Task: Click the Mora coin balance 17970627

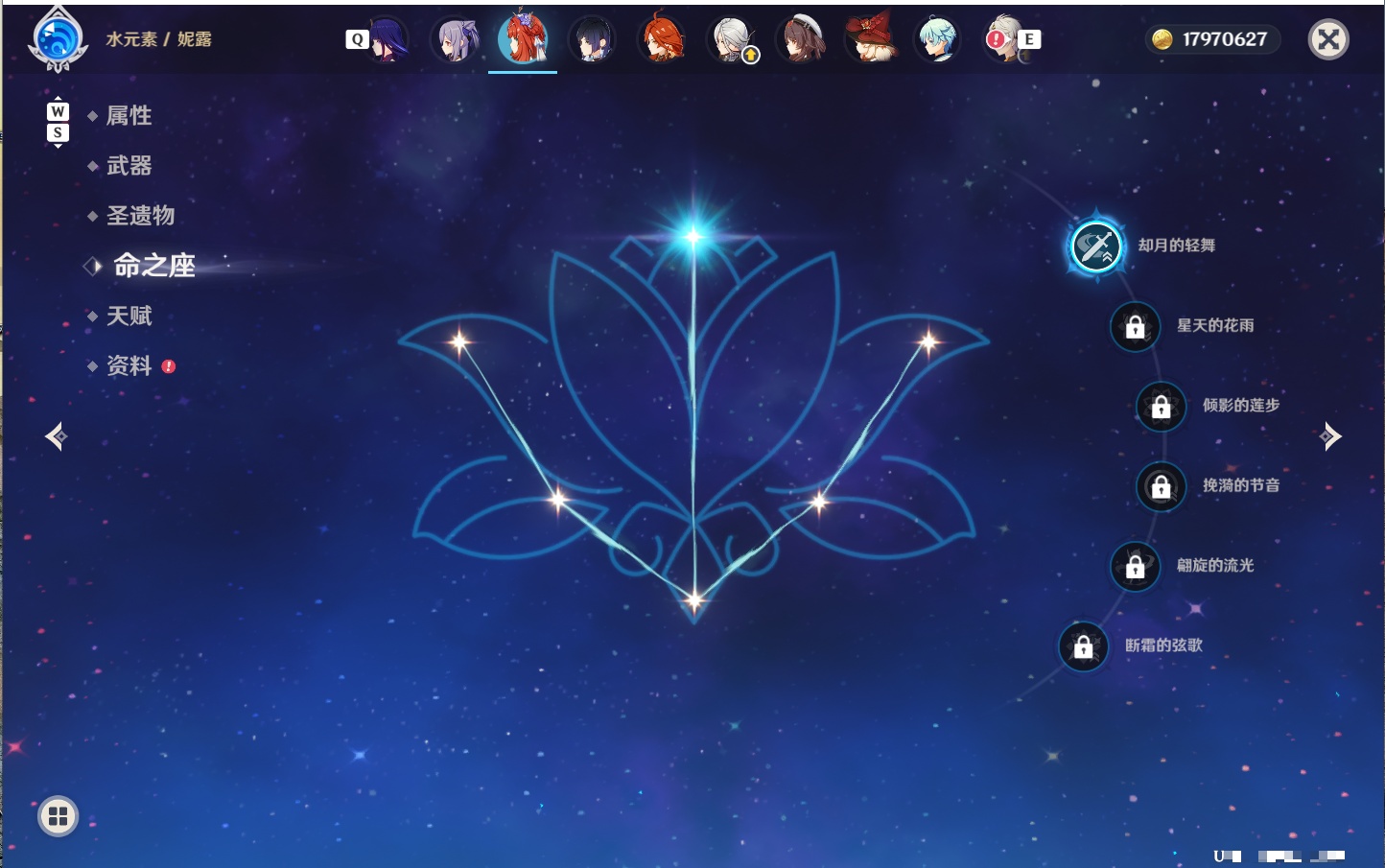Action: click(1212, 39)
